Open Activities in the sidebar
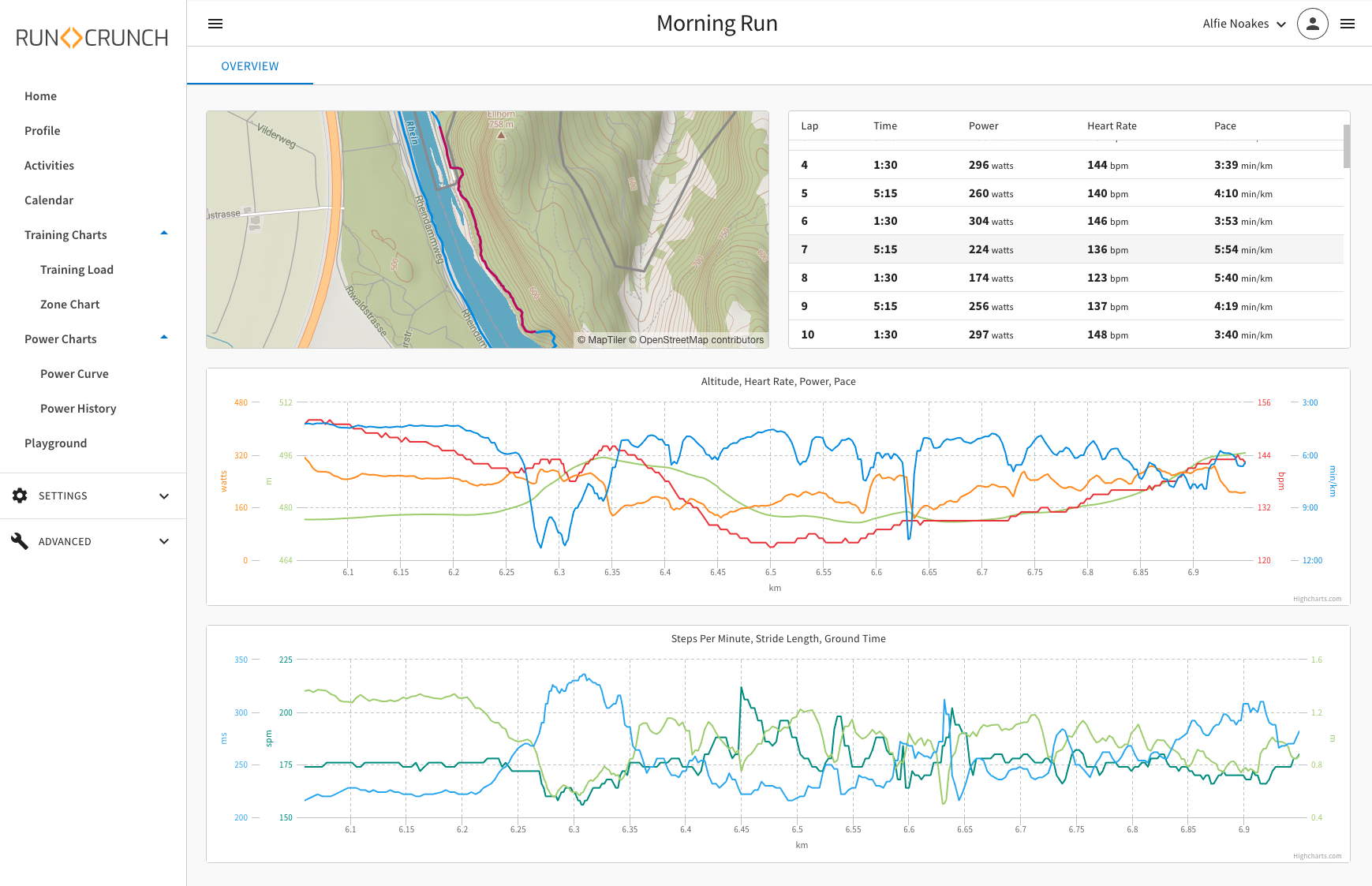Screen dimensions: 1372x886 pos(49,166)
